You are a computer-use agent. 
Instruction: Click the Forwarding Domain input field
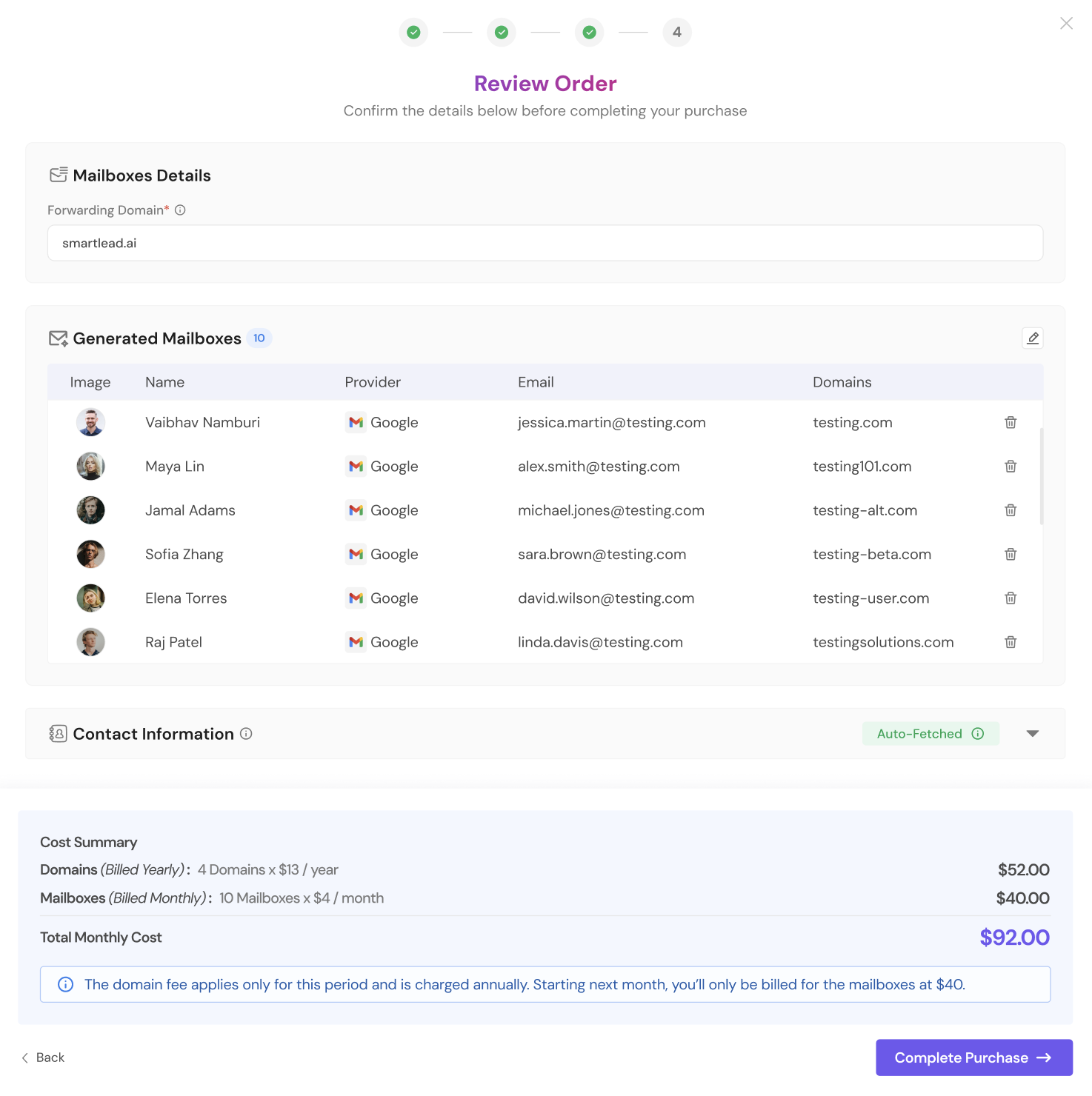(545, 243)
